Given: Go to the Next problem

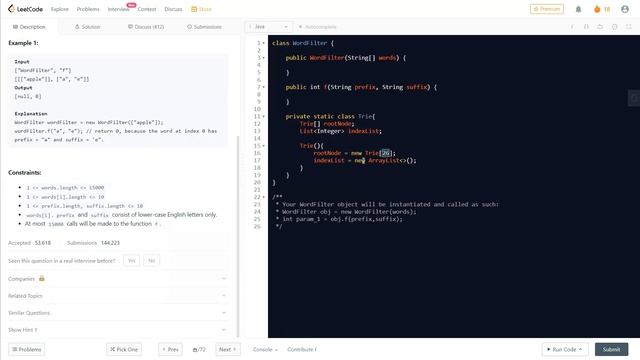Looking at the screenshot, I should pos(228,349).
